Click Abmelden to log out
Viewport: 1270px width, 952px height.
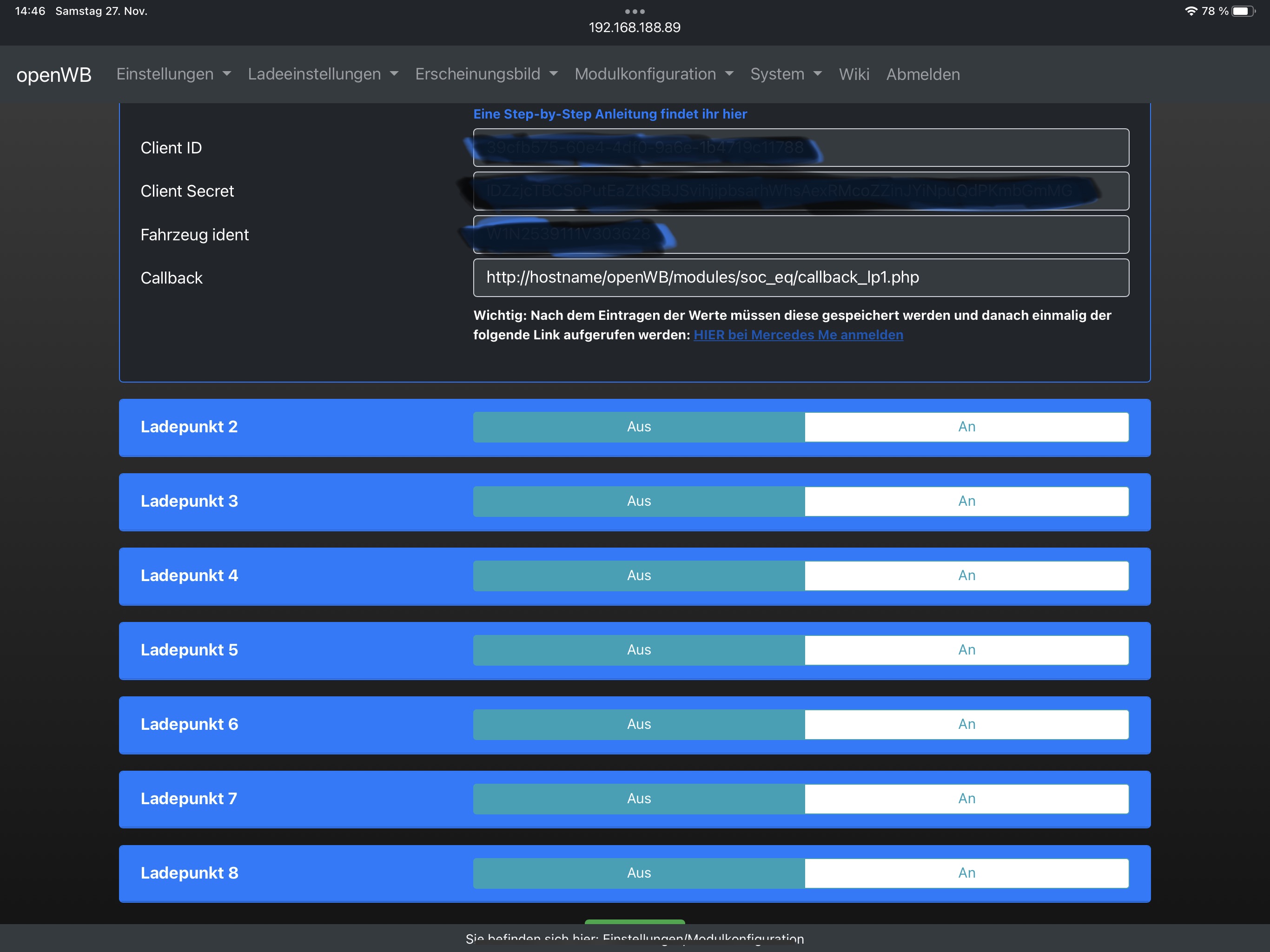(x=923, y=74)
